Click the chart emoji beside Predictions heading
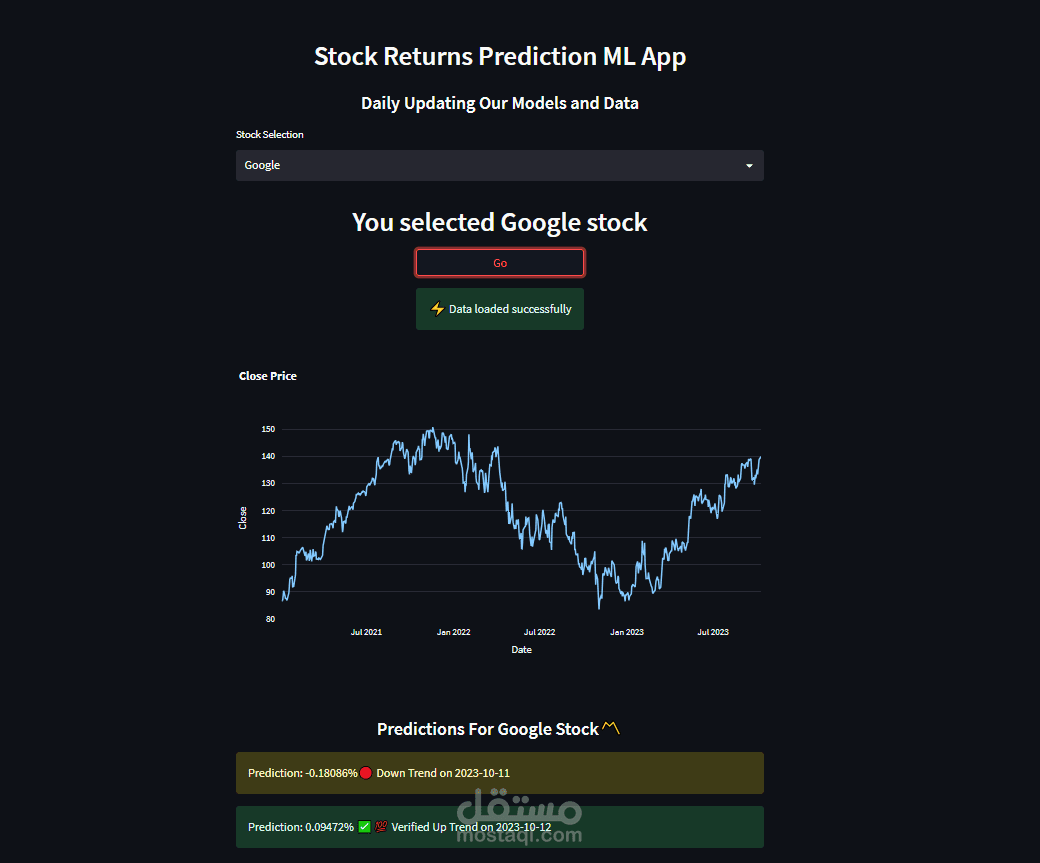1040x863 pixels. click(611, 728)
